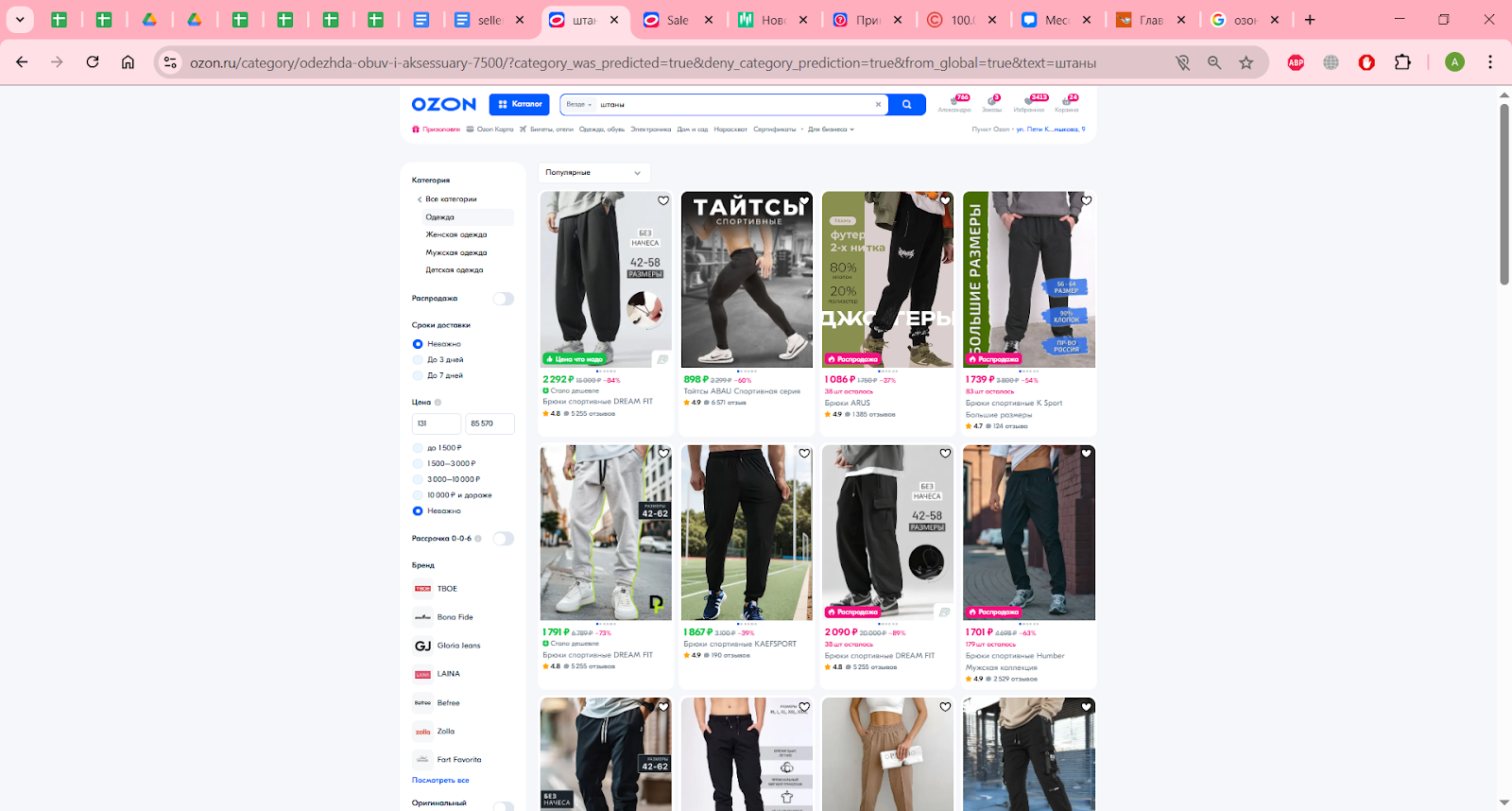The image size is (1512, 811).
Task: Click the page vertical scrollbar
Action: point(1504,194)
